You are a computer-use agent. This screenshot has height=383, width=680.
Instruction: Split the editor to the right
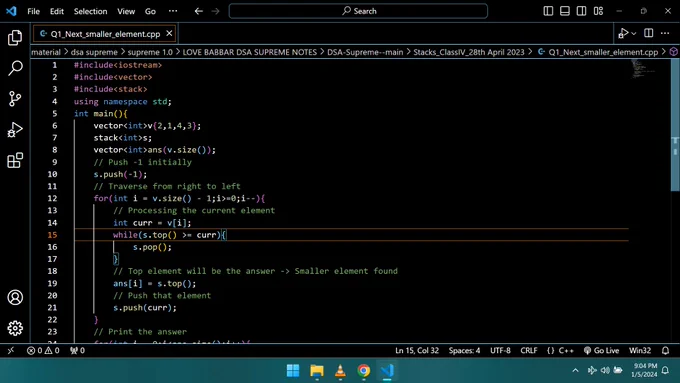(x=649, y=33)
